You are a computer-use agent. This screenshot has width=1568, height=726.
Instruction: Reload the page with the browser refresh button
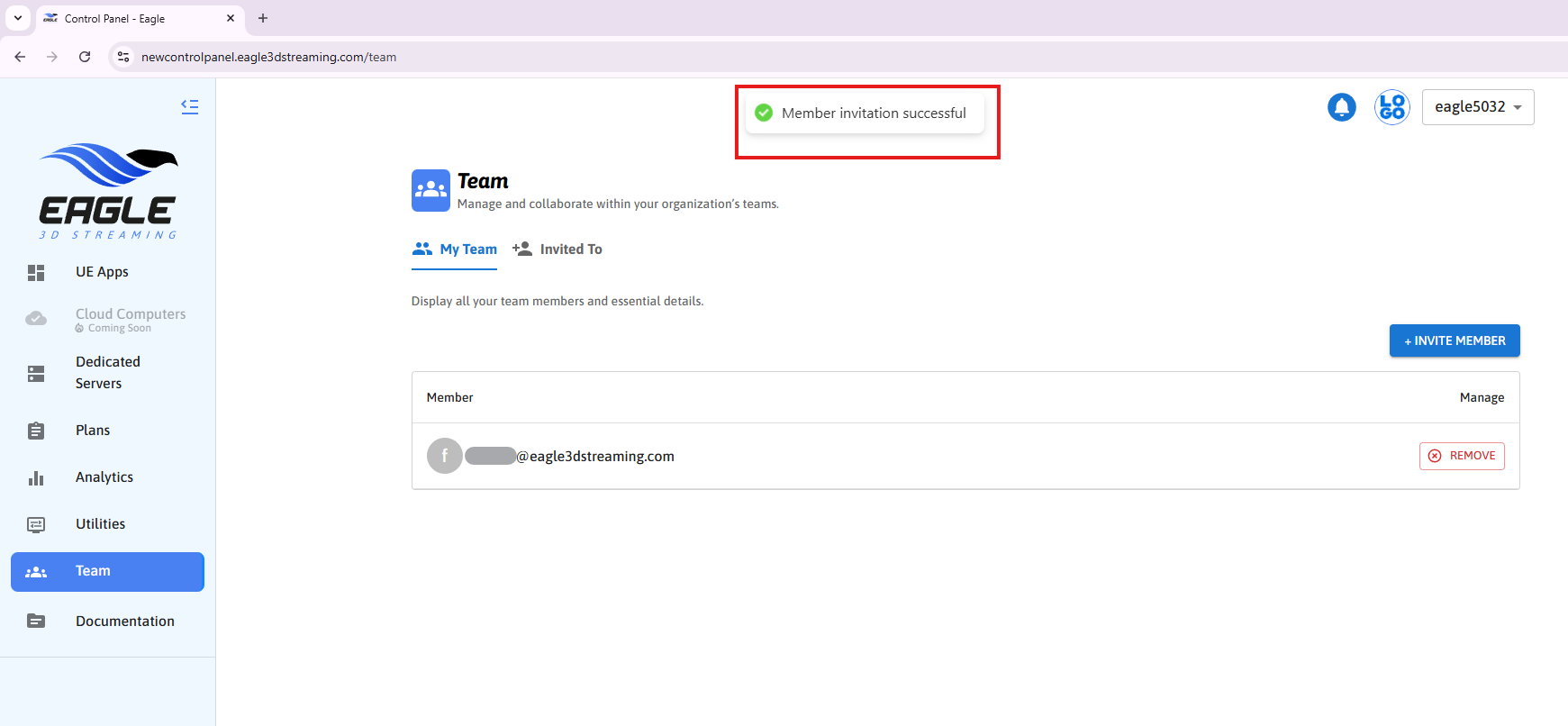click(x=85, y=57)
